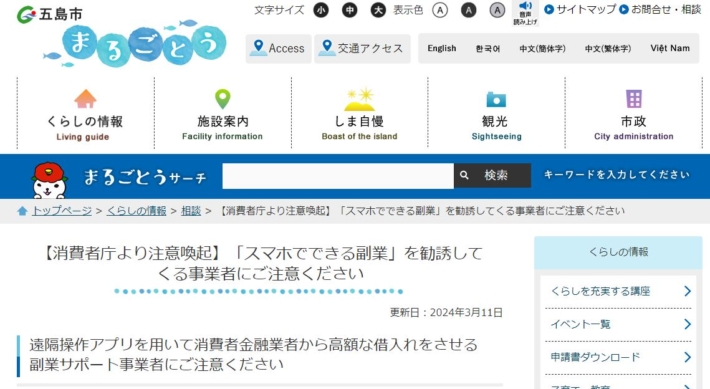Viewport: 710px width, 389px height.
Task: Go to トップページ via breadcrumb
Action: [62, 211]
